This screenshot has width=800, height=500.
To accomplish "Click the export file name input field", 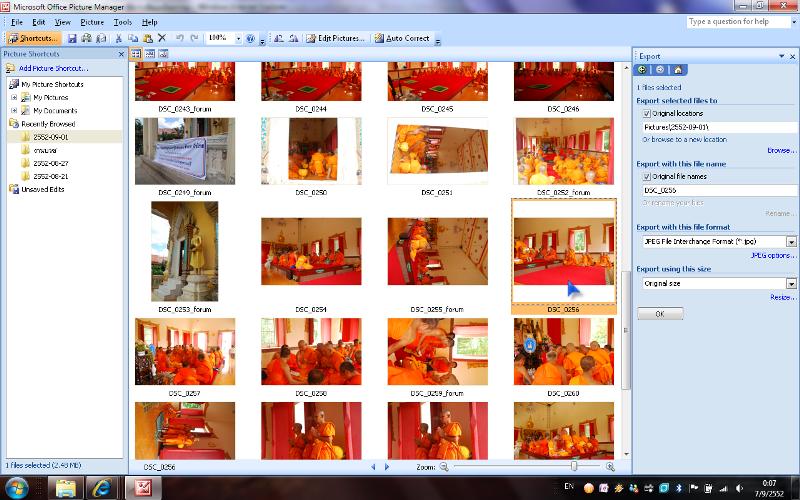I will tap(719, 190).
